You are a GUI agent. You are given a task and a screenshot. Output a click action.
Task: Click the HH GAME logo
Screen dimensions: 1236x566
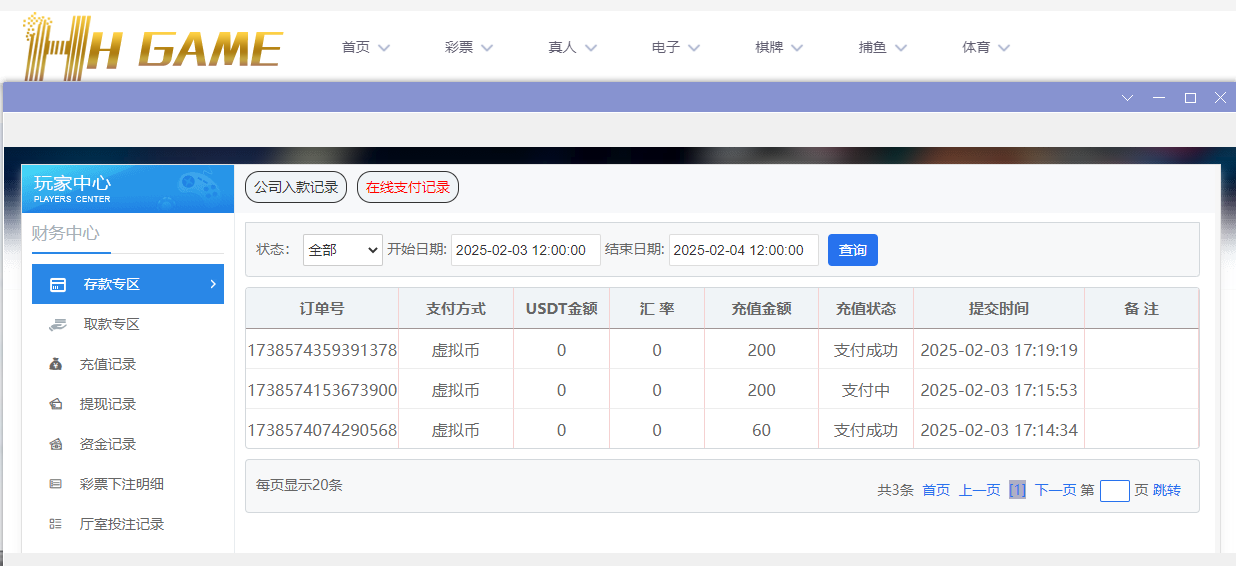tap(153, 47)
